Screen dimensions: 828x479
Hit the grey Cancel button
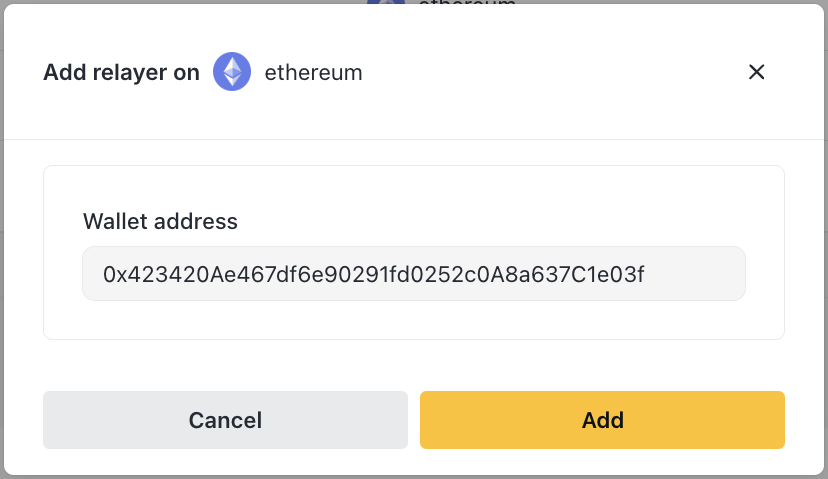pos(225,420)
